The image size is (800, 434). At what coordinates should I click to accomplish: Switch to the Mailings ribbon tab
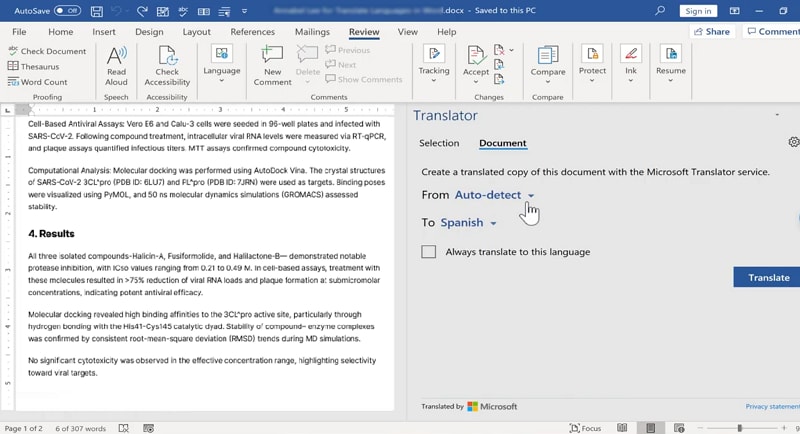pyautogui.click(x=312, y=32)
